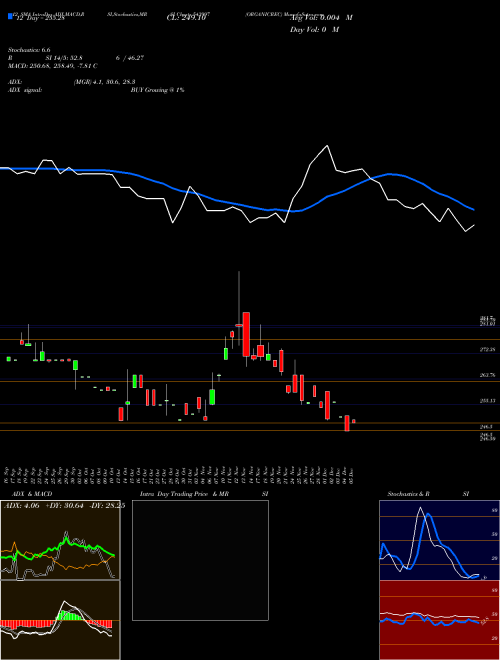
Task: Click the 'Stochastics & R' panel title
Action: (x=409, y=494)
